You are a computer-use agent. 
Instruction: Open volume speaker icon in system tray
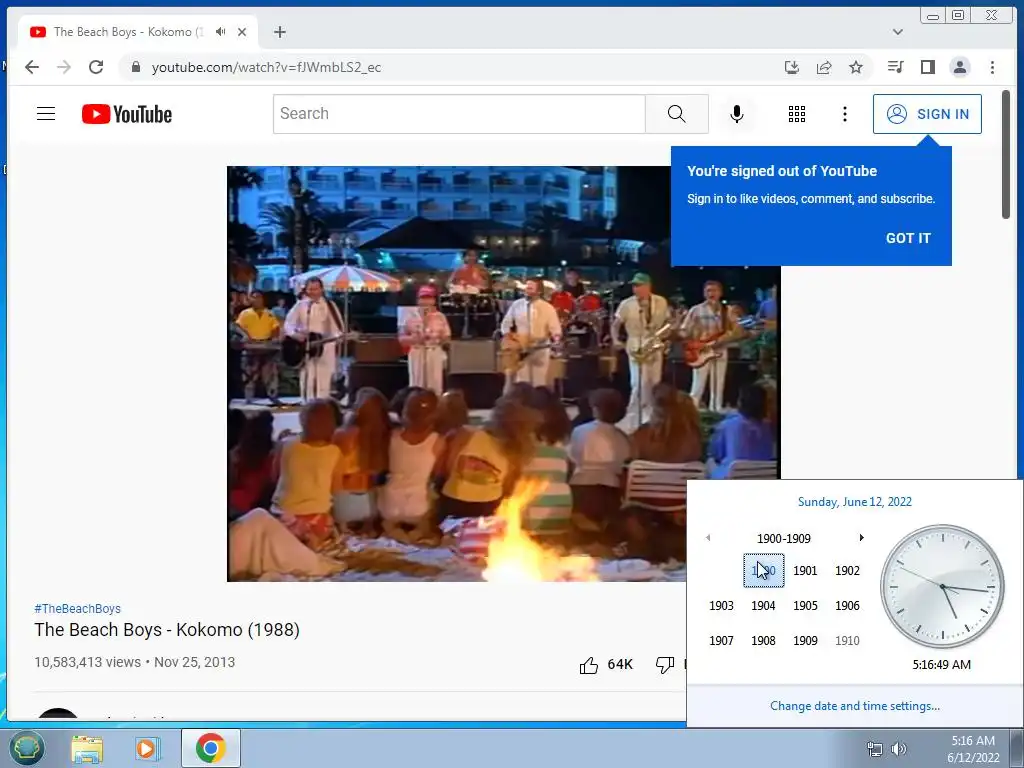[x=899, y=749]
